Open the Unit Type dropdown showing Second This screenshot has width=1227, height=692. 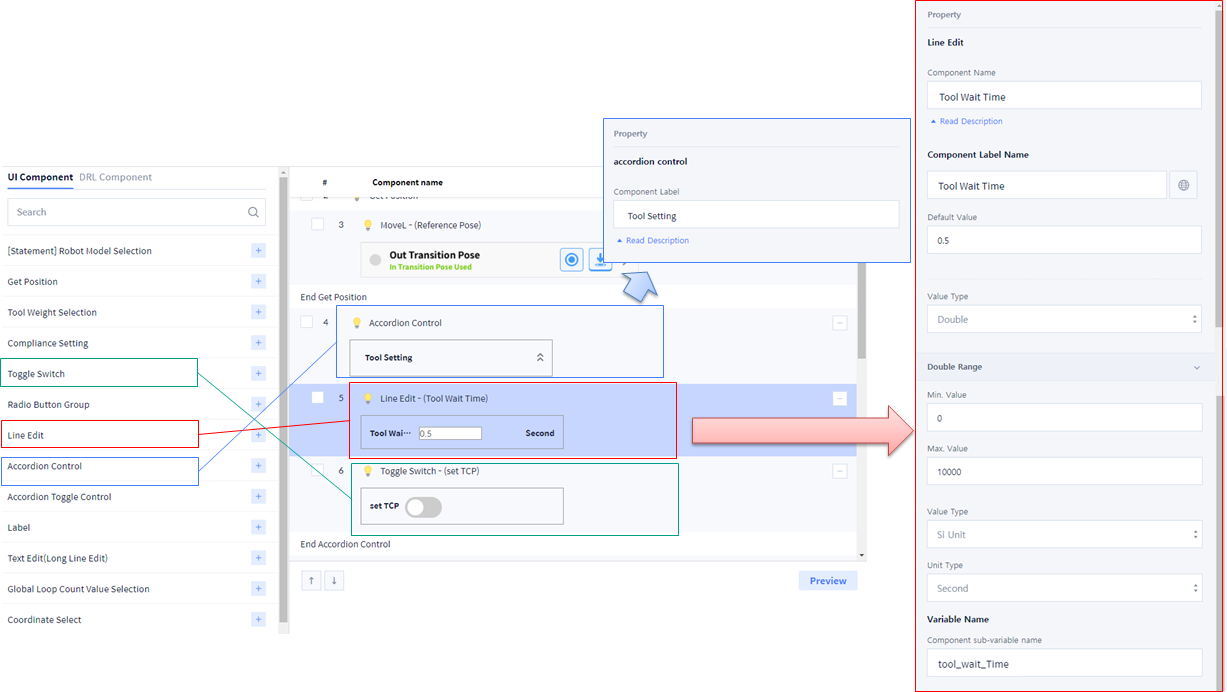click(1064, 588)
